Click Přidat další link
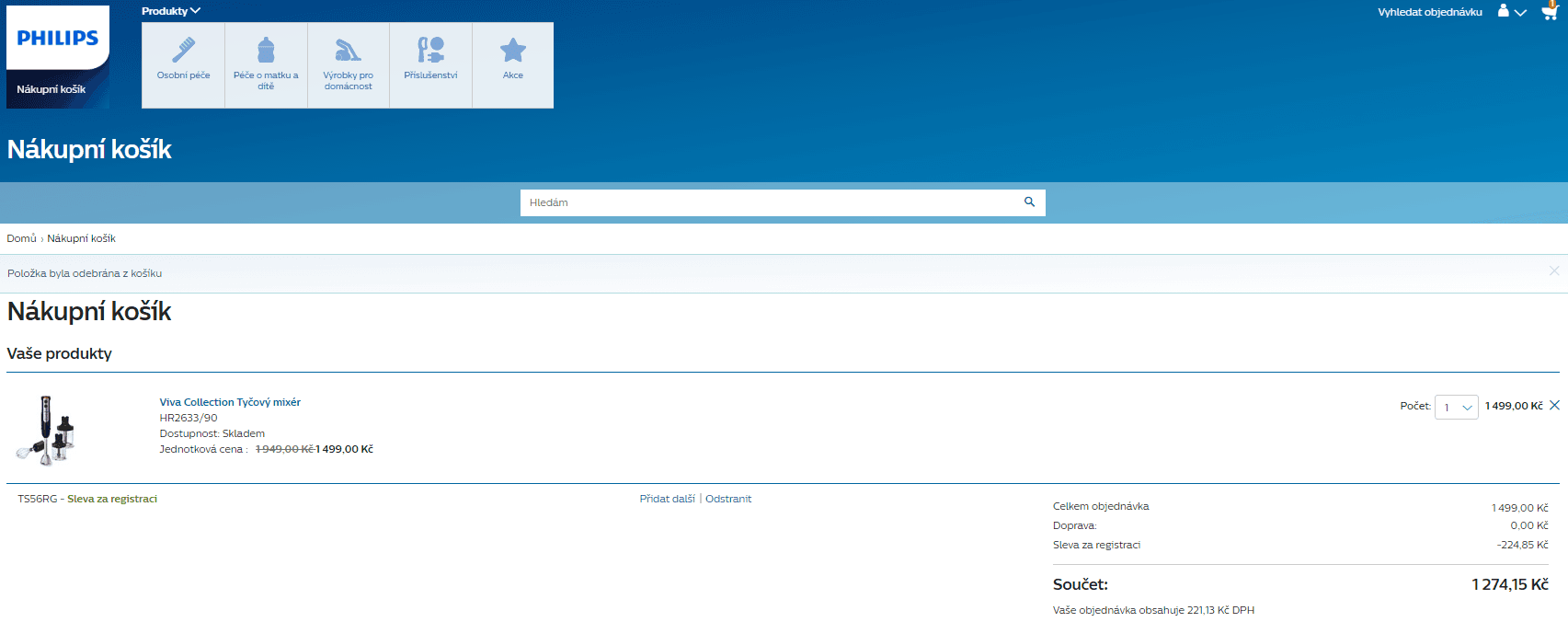The image size is (1568, 622). coord(668,499)
